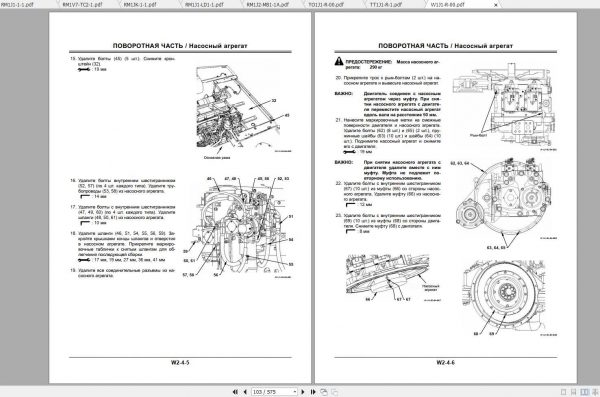Jump to the last page

[x=313, y=392]
